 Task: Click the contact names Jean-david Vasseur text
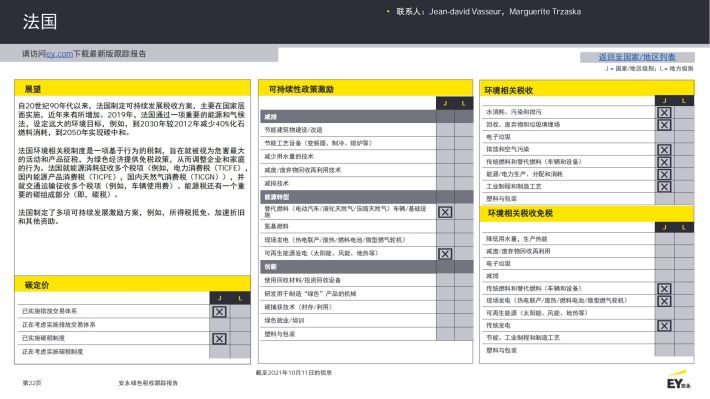(465, 12)
